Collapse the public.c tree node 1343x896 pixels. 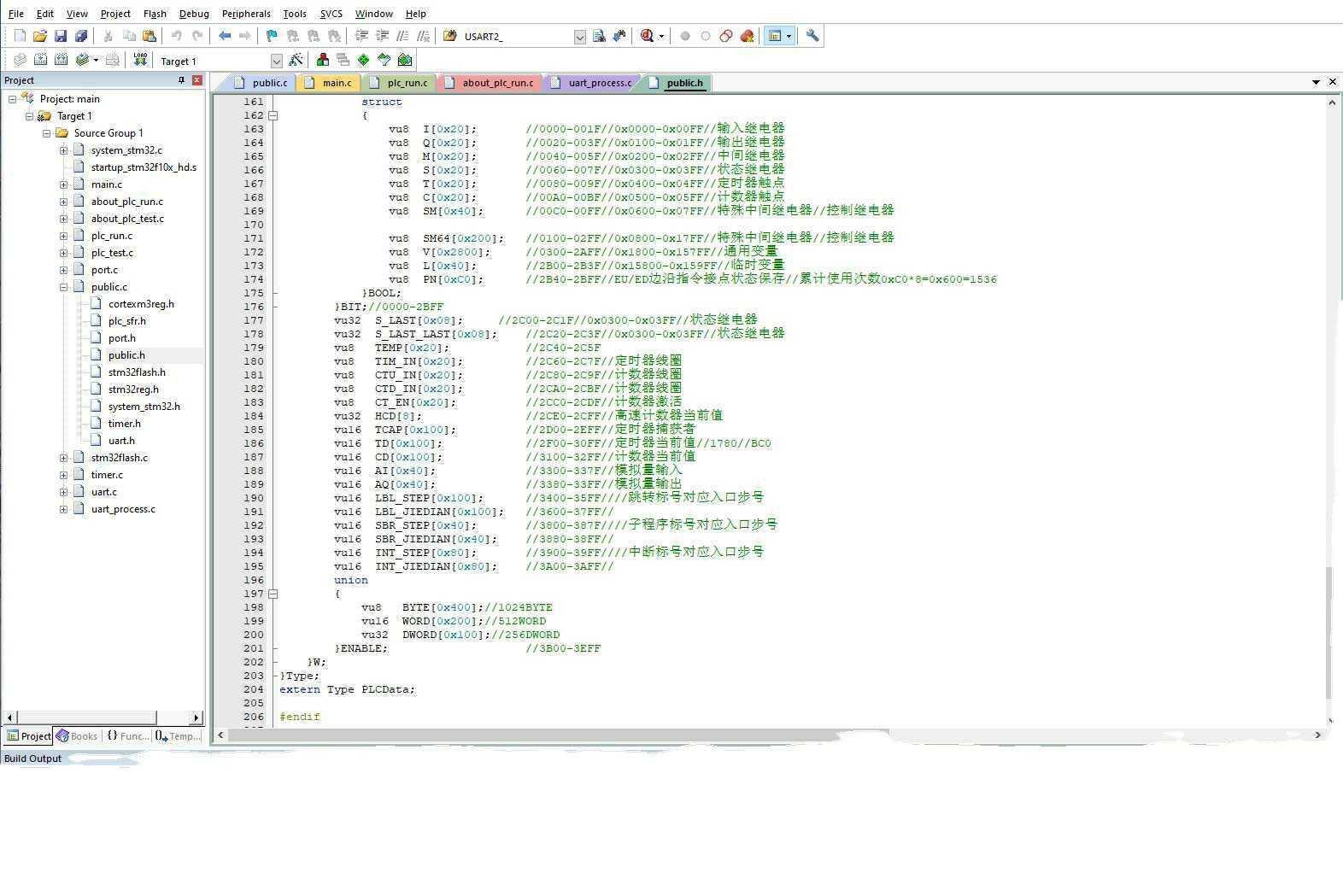pyautogui.click(x=63, y=287)
